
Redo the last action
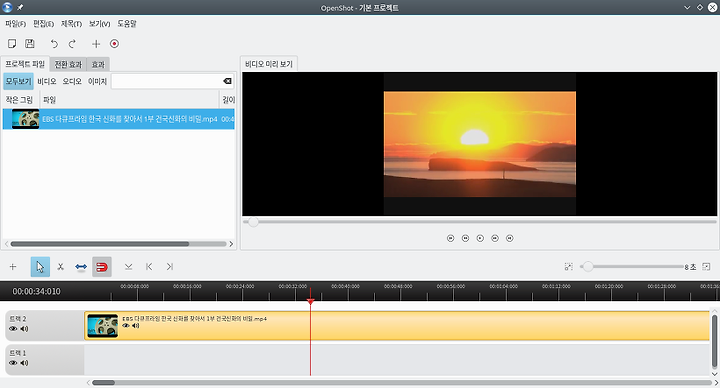point(72,44)
